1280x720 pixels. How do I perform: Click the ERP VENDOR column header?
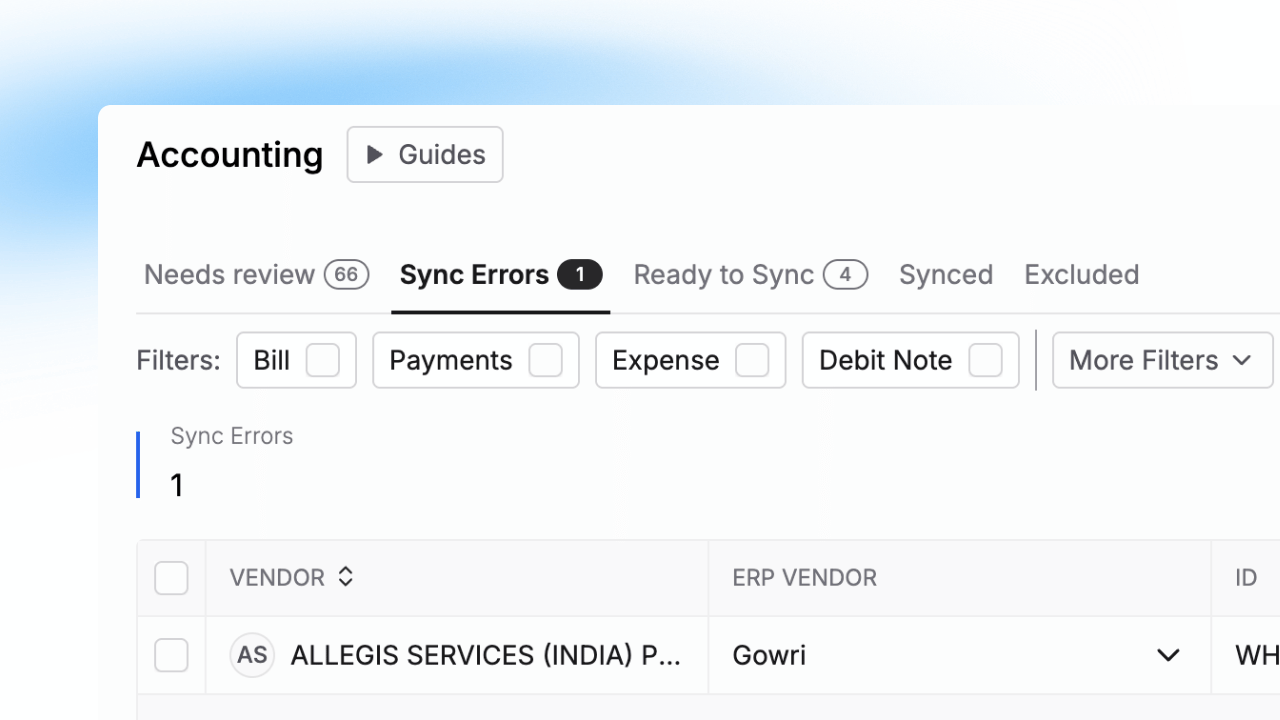pos(804,578)
